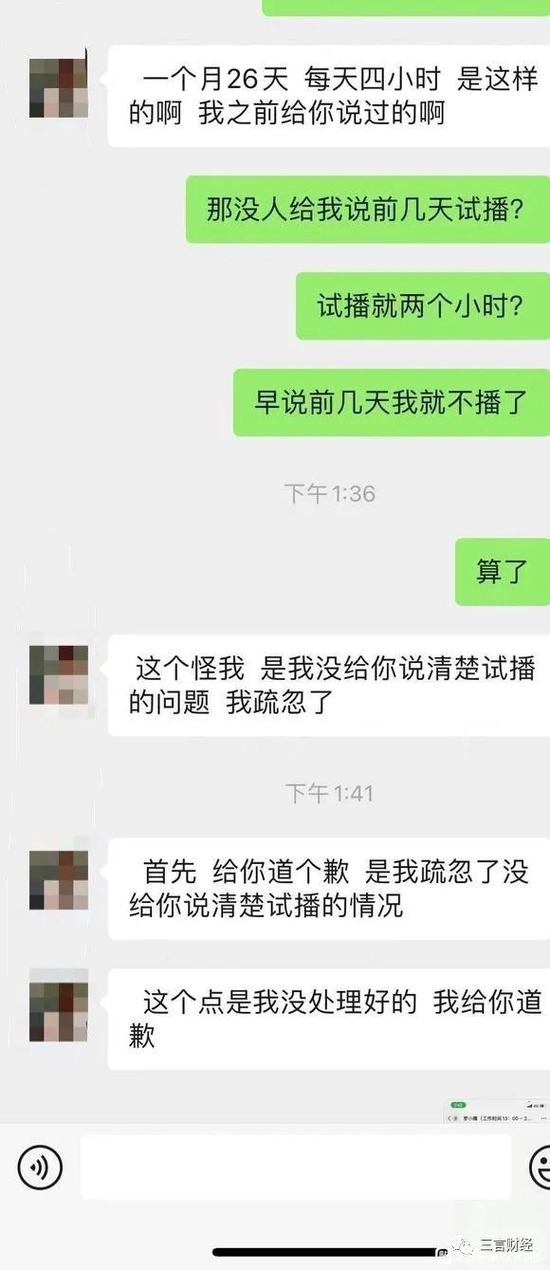Tap the message text input box

[x=295, y=1166]
